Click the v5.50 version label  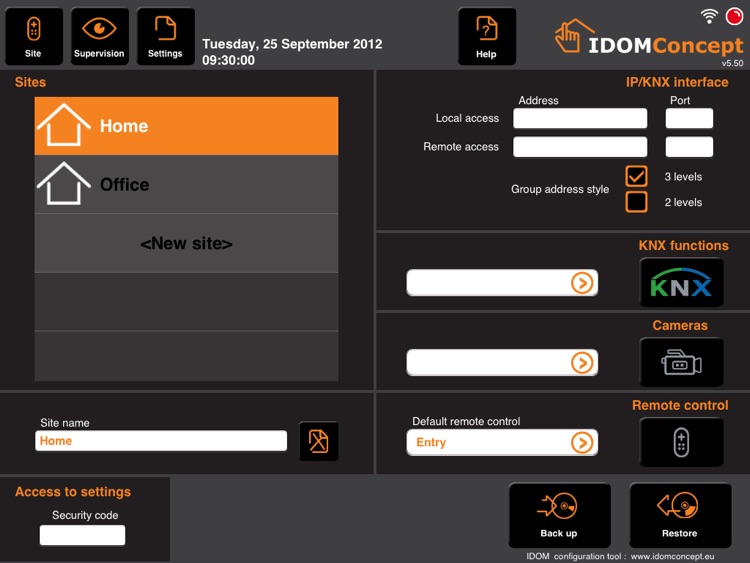(732, 63)
